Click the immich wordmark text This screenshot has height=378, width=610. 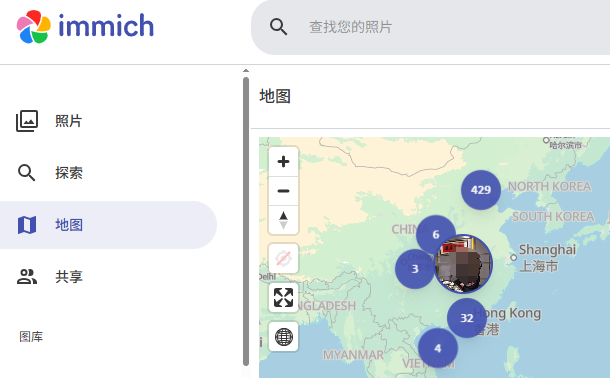pos(106,26)
